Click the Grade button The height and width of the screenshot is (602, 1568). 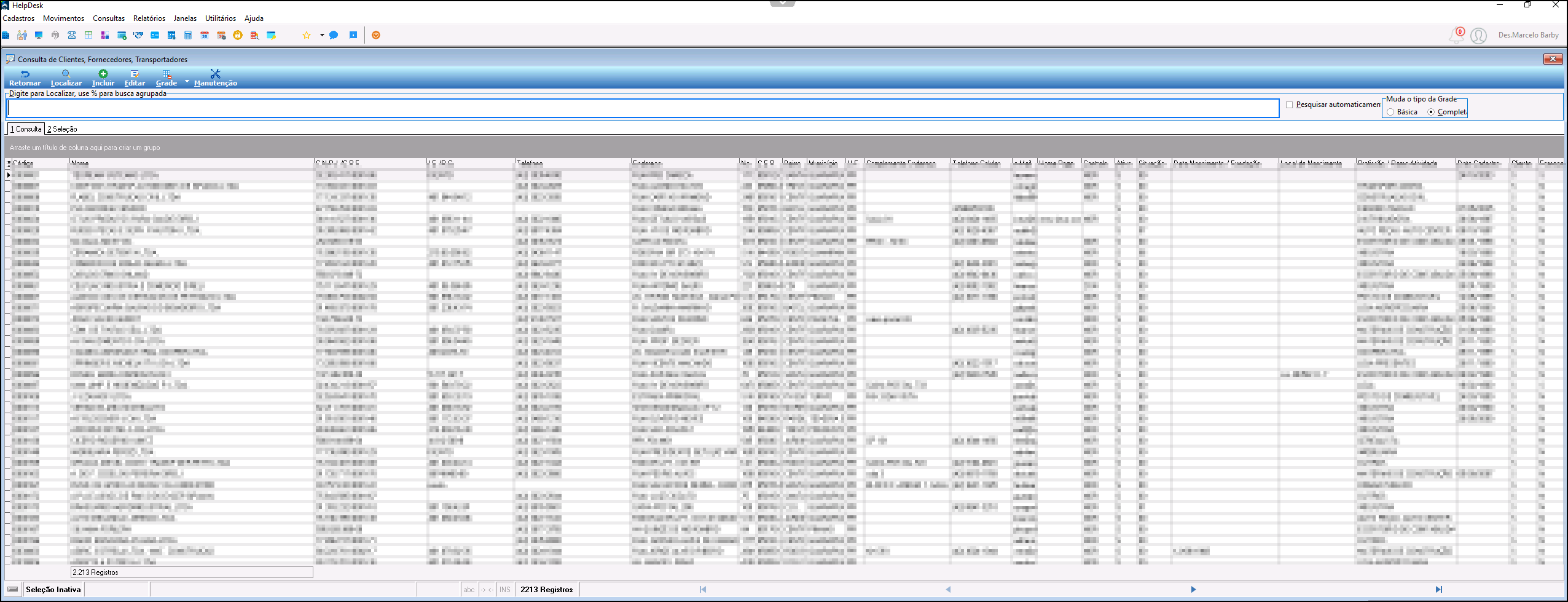[166, 78]
